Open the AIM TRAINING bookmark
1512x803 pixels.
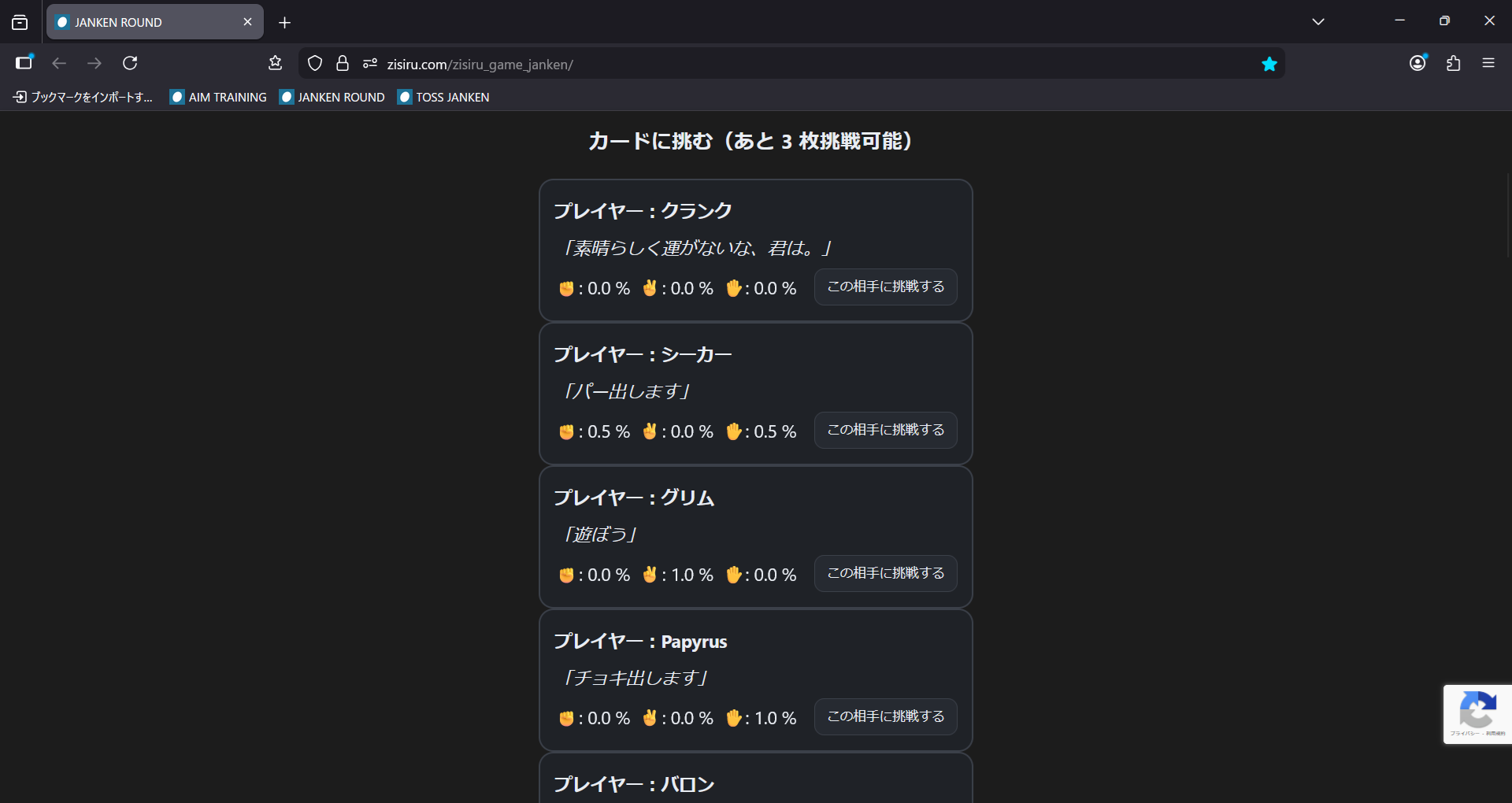point(219,97)
